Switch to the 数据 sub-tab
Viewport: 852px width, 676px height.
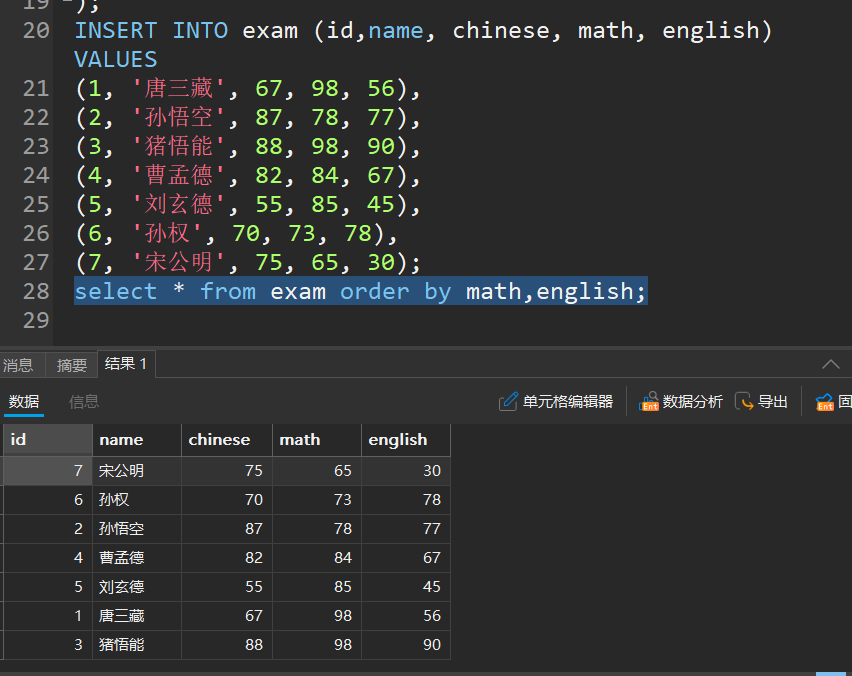click(24, 402)
